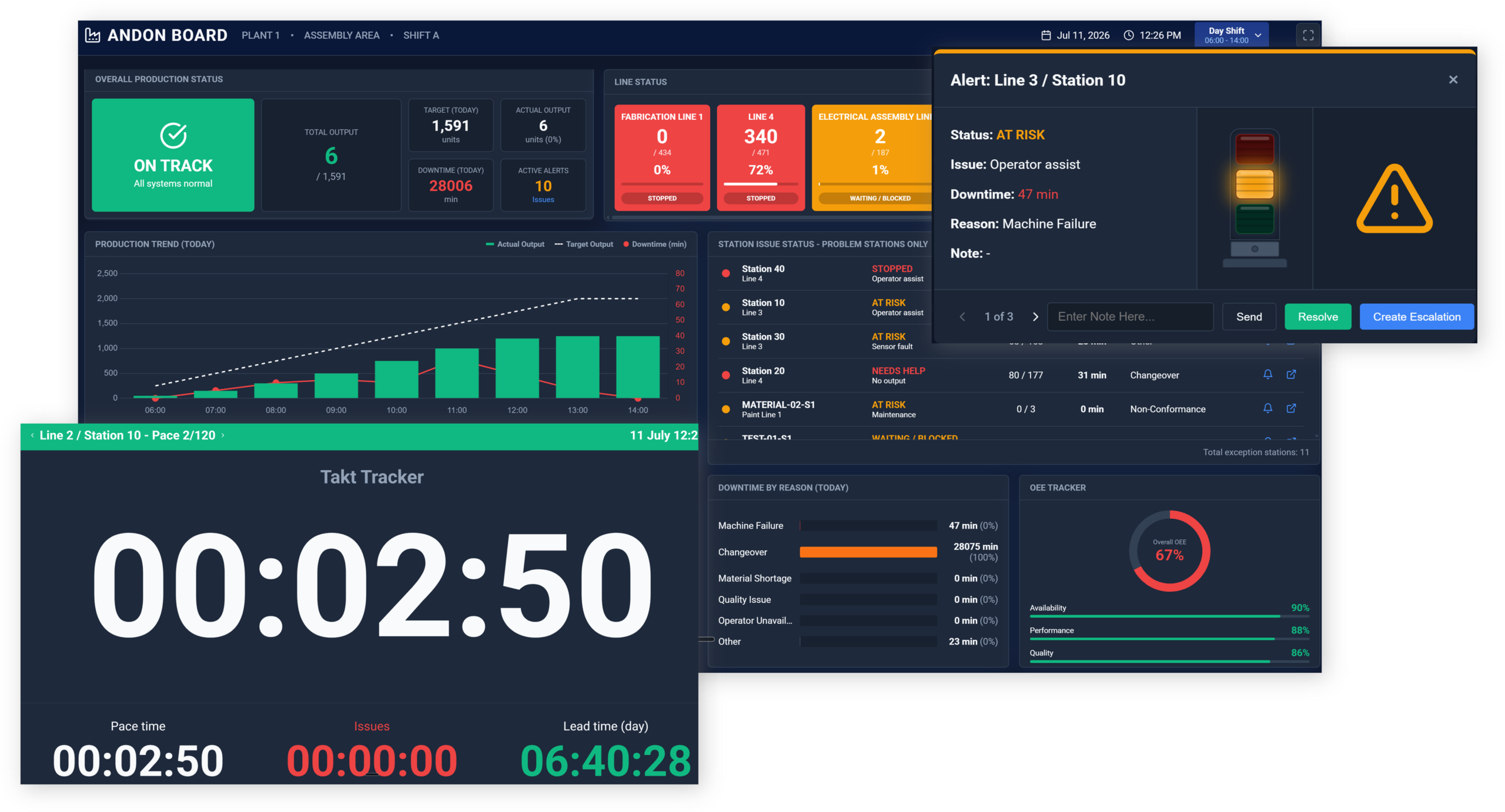The width and height of the screenshot is (1505, 812).
Task: Toggle the Target Output legend item
Action: (583, 244)
